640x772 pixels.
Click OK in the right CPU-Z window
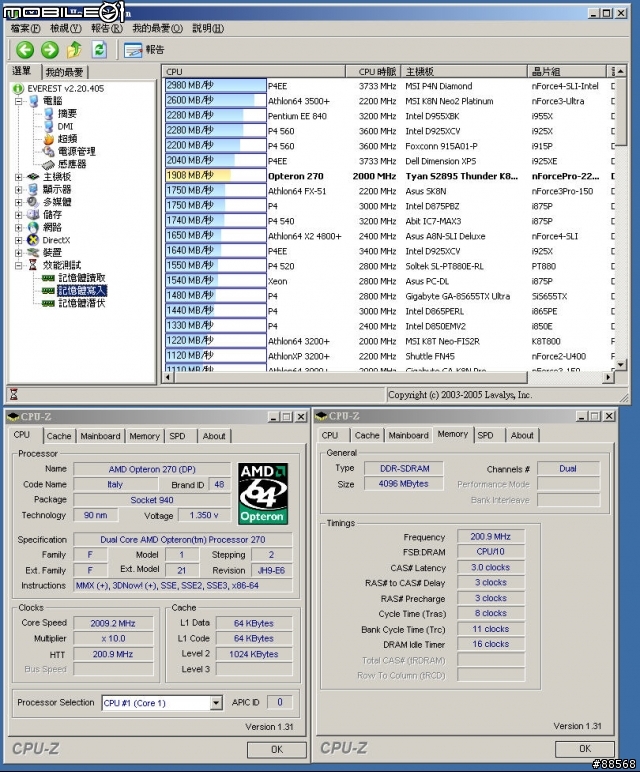tap(585, 748)
